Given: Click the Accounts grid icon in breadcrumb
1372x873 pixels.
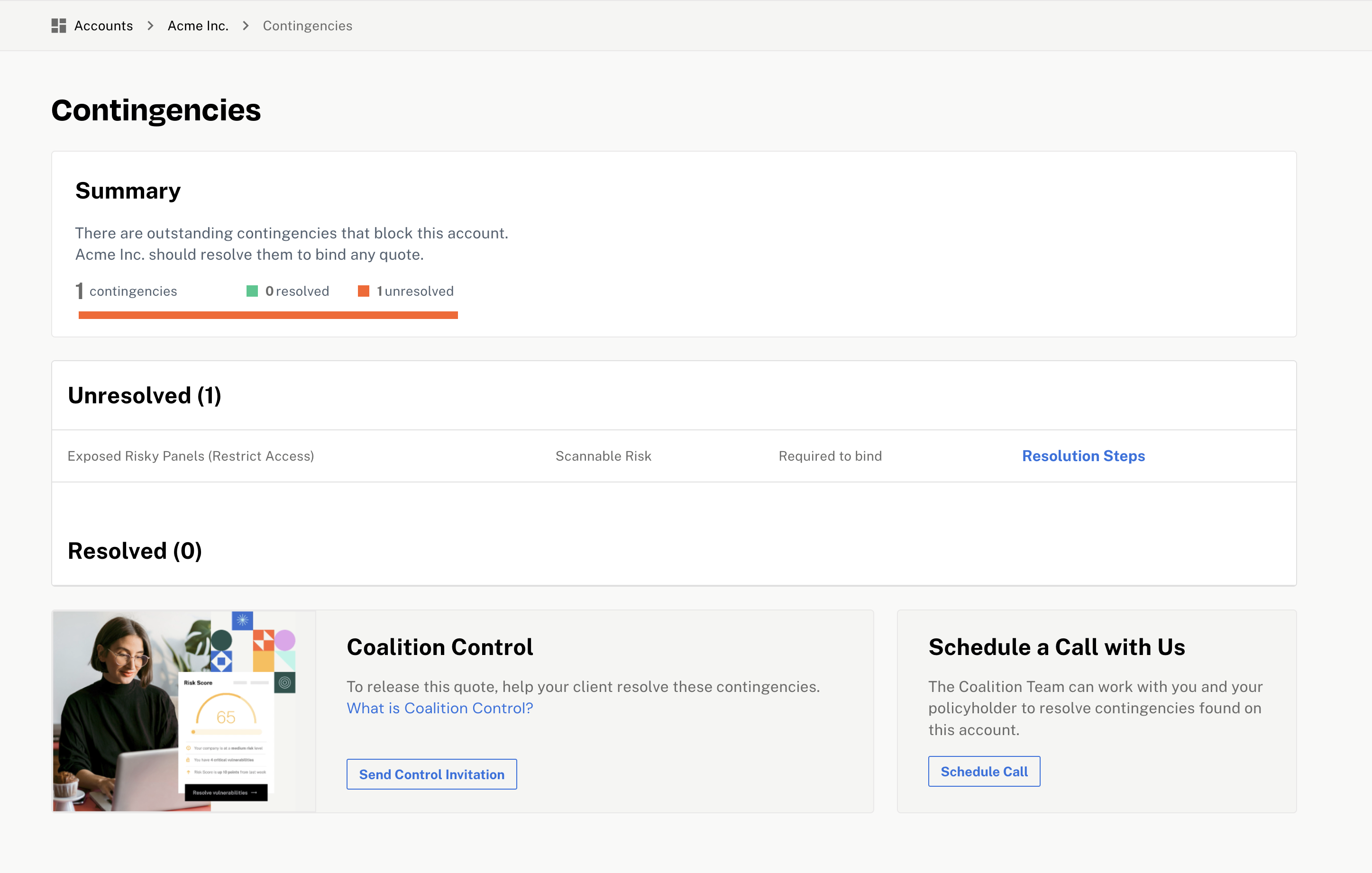Looking at the screenshot, I should 59,26.
